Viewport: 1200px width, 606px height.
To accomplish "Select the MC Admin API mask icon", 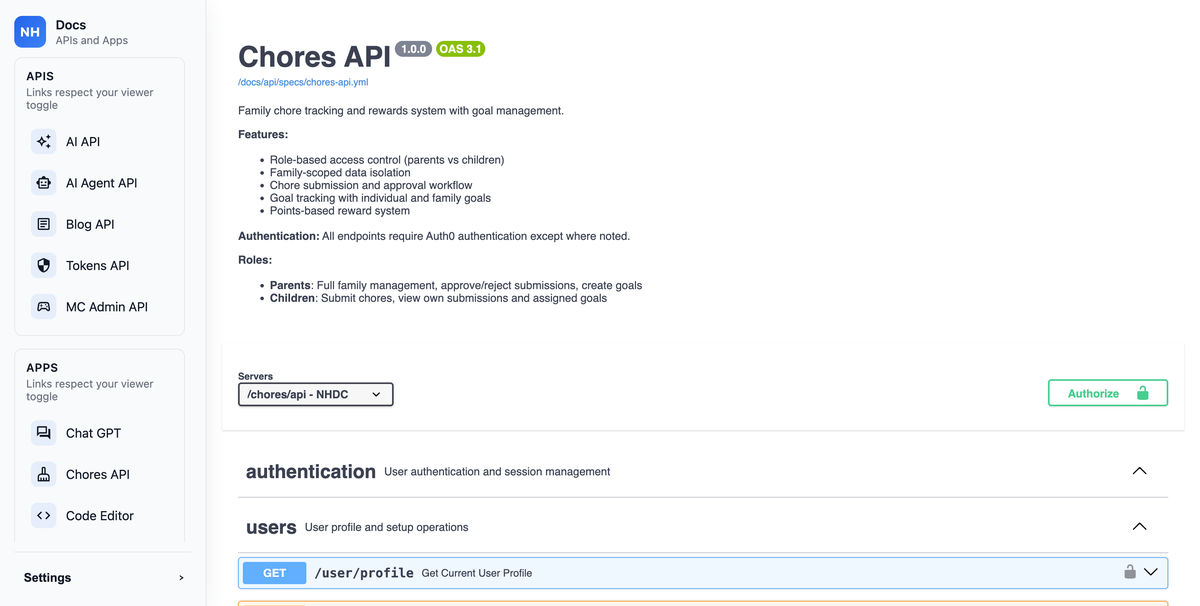I will point(44,306).
